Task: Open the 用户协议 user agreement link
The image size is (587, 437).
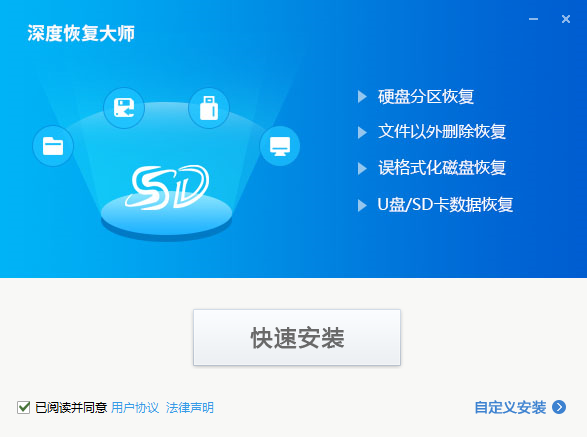Action: (x=135, y=407)
